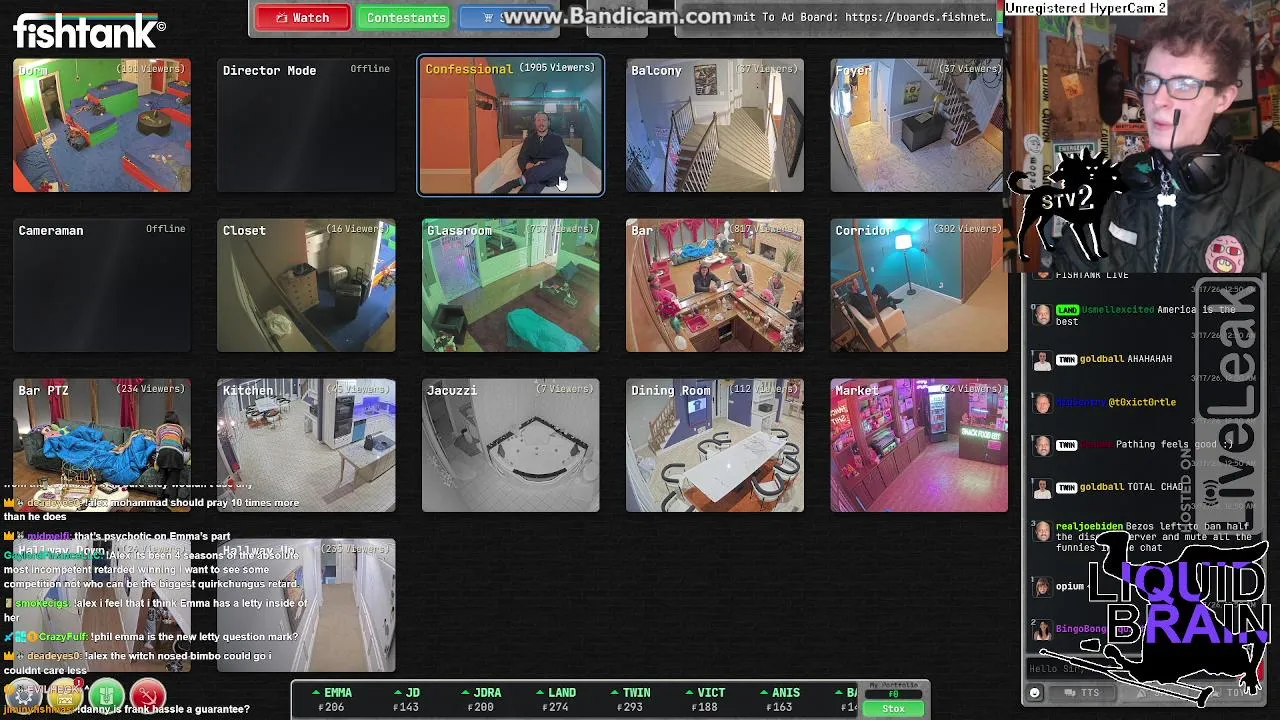
Task: Click the JDRA stock ticker entry
Action: click(x=480, y=699)
